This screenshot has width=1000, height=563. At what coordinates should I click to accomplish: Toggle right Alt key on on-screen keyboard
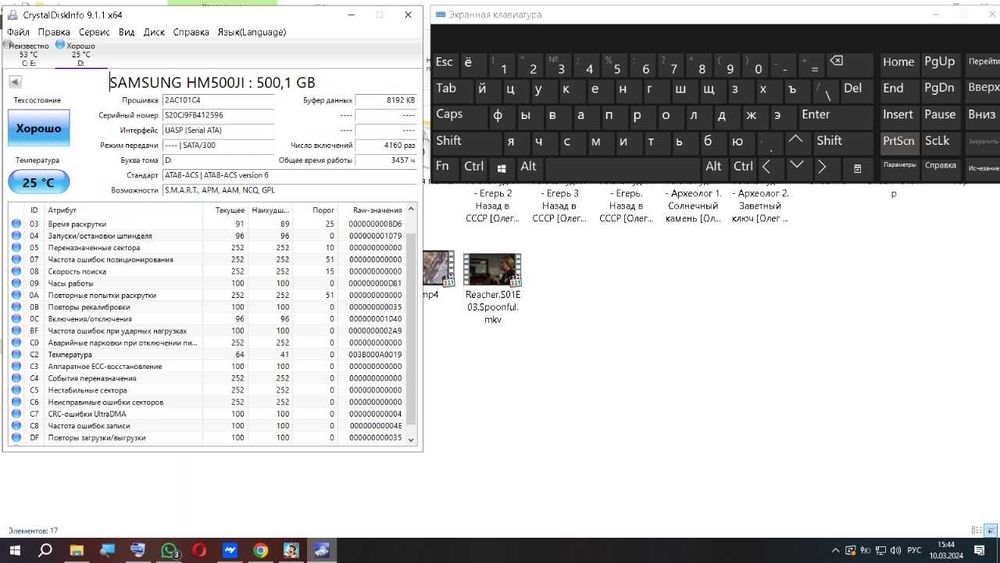(714, 167)
